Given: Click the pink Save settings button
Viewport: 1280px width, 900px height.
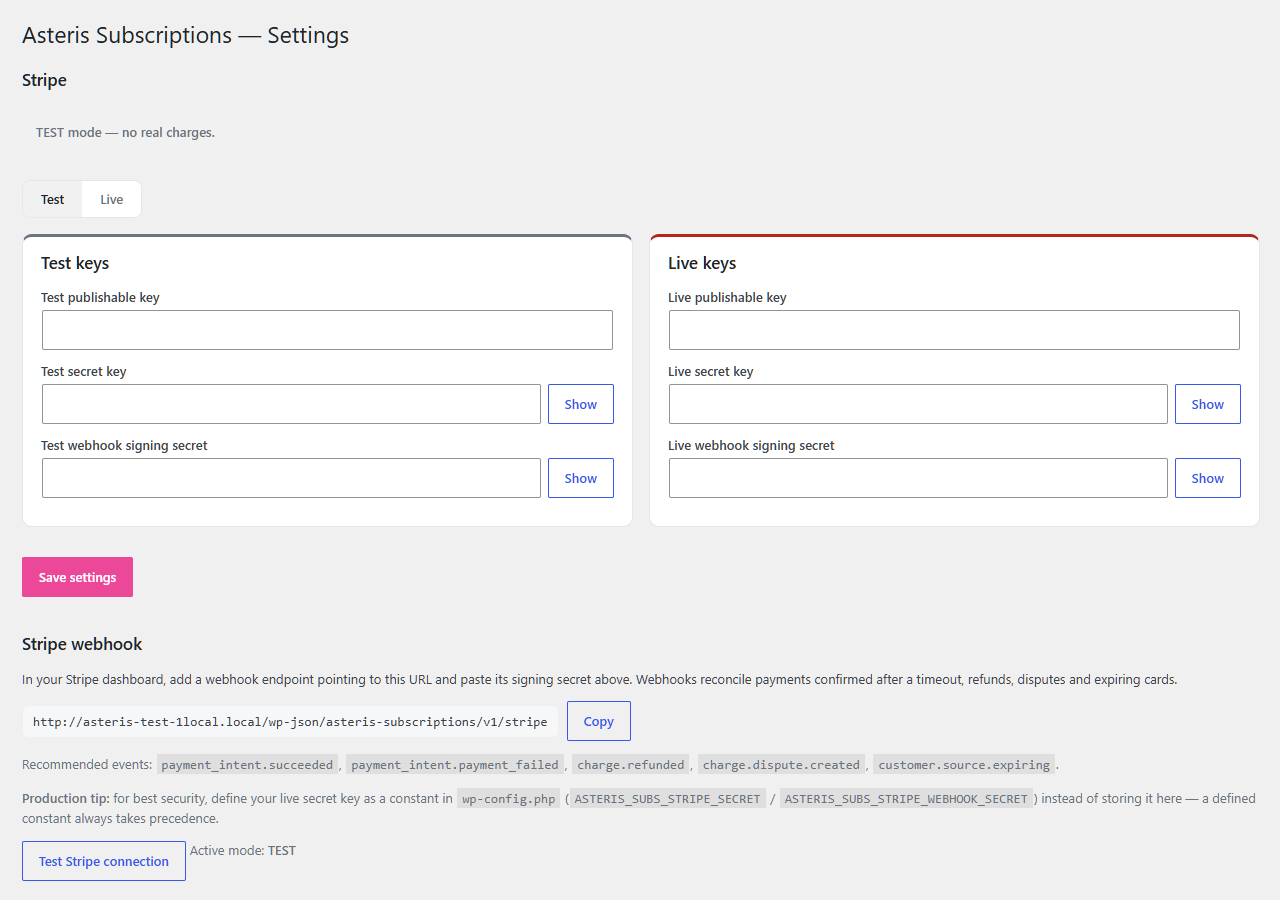Looking at the screenshot, I should [x=77, y=577].
